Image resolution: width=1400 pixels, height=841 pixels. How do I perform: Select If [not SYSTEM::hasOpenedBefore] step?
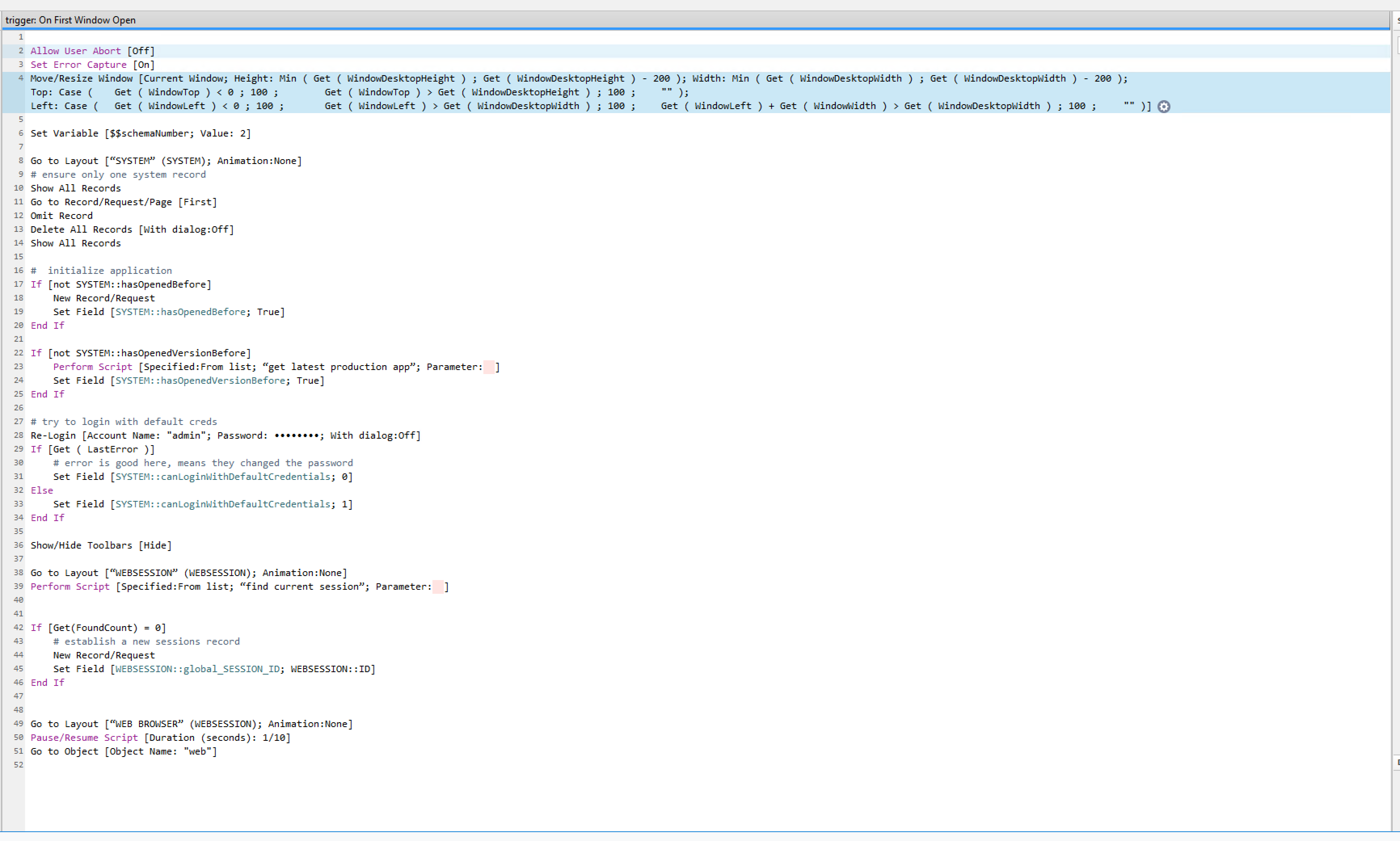[x=121, y=284]
